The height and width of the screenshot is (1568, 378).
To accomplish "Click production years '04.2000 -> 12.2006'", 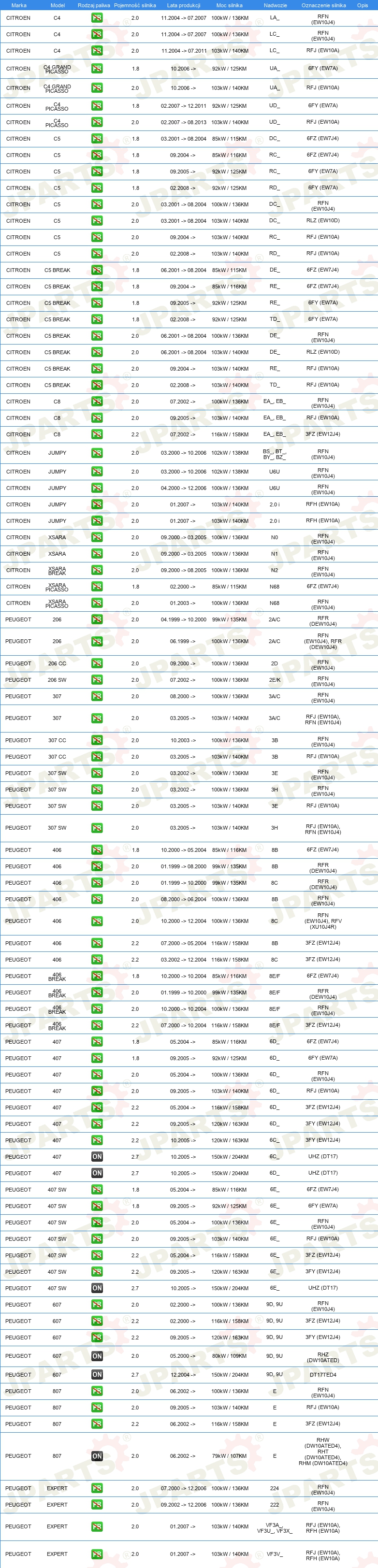I will tap(184, 488).
